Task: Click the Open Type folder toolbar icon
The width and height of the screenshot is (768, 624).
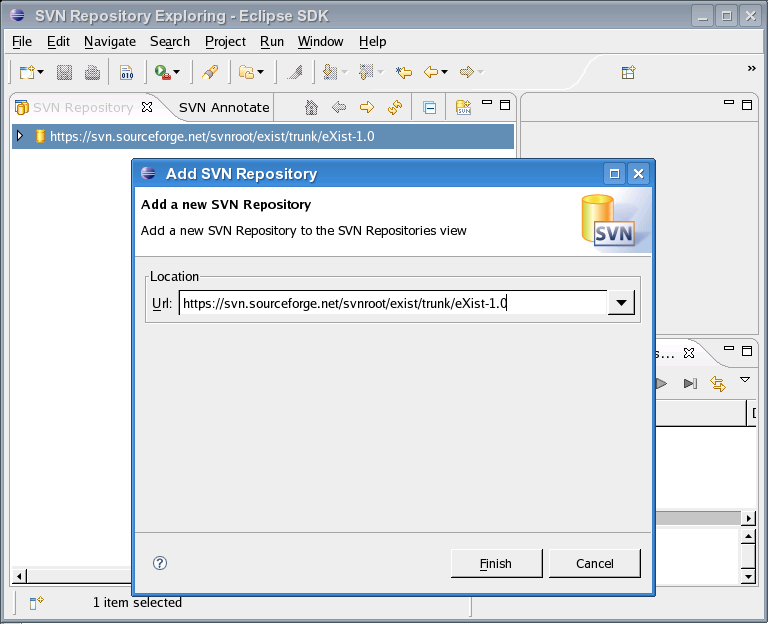Action: pos(246,72)
